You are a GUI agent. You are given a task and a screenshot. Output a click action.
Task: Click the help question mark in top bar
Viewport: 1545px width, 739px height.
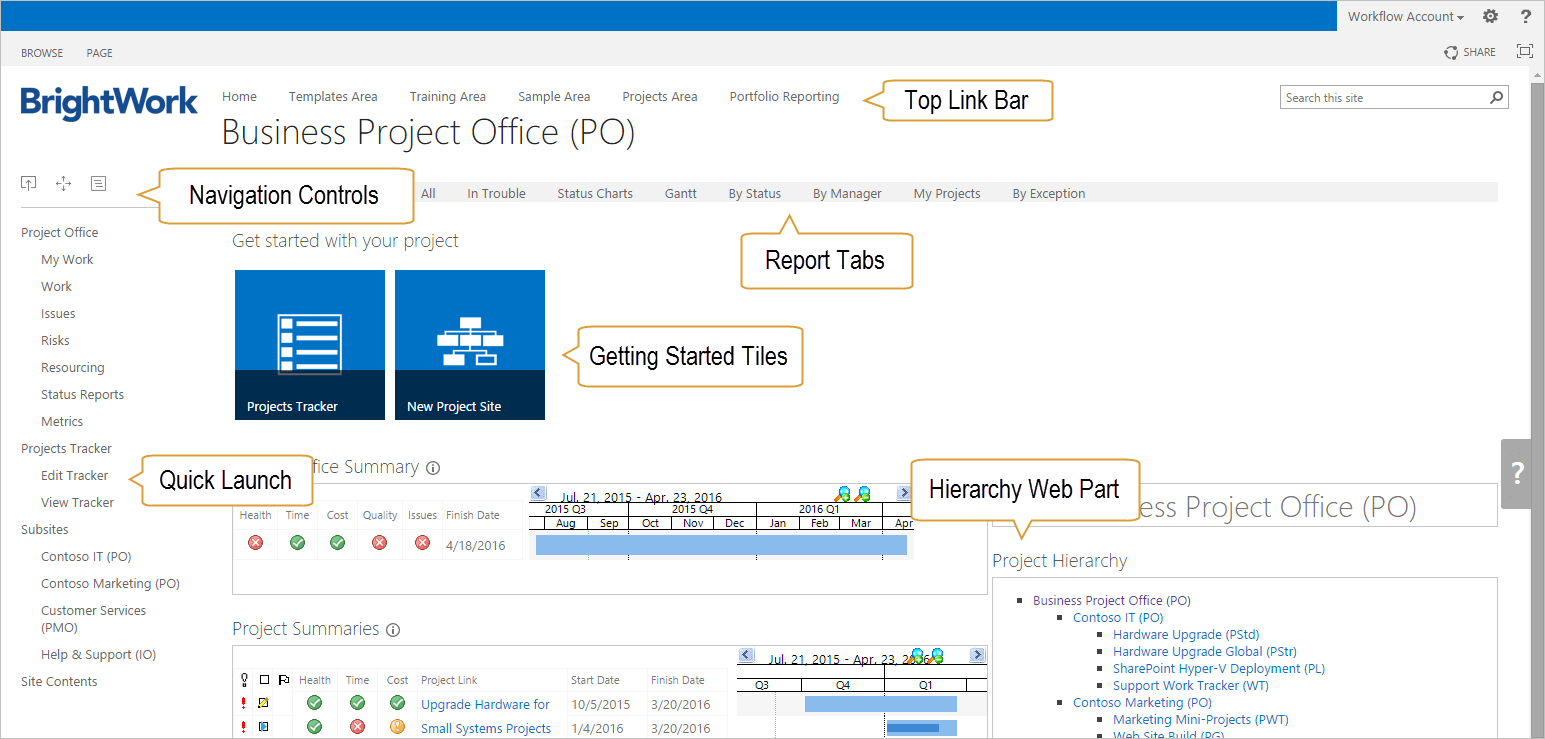(x=1526, y=16)
